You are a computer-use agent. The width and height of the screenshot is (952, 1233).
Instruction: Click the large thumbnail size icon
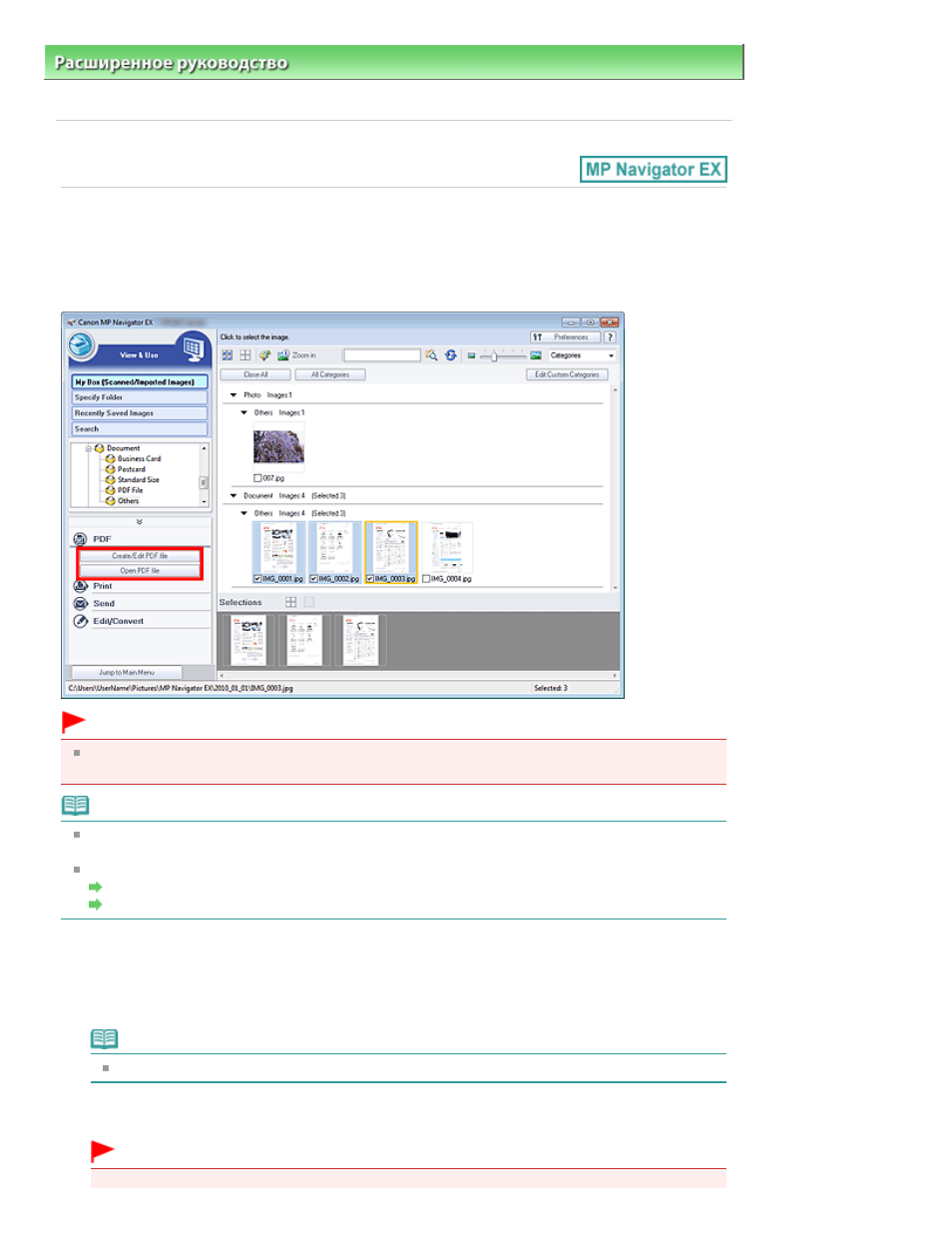coord(536,355)
